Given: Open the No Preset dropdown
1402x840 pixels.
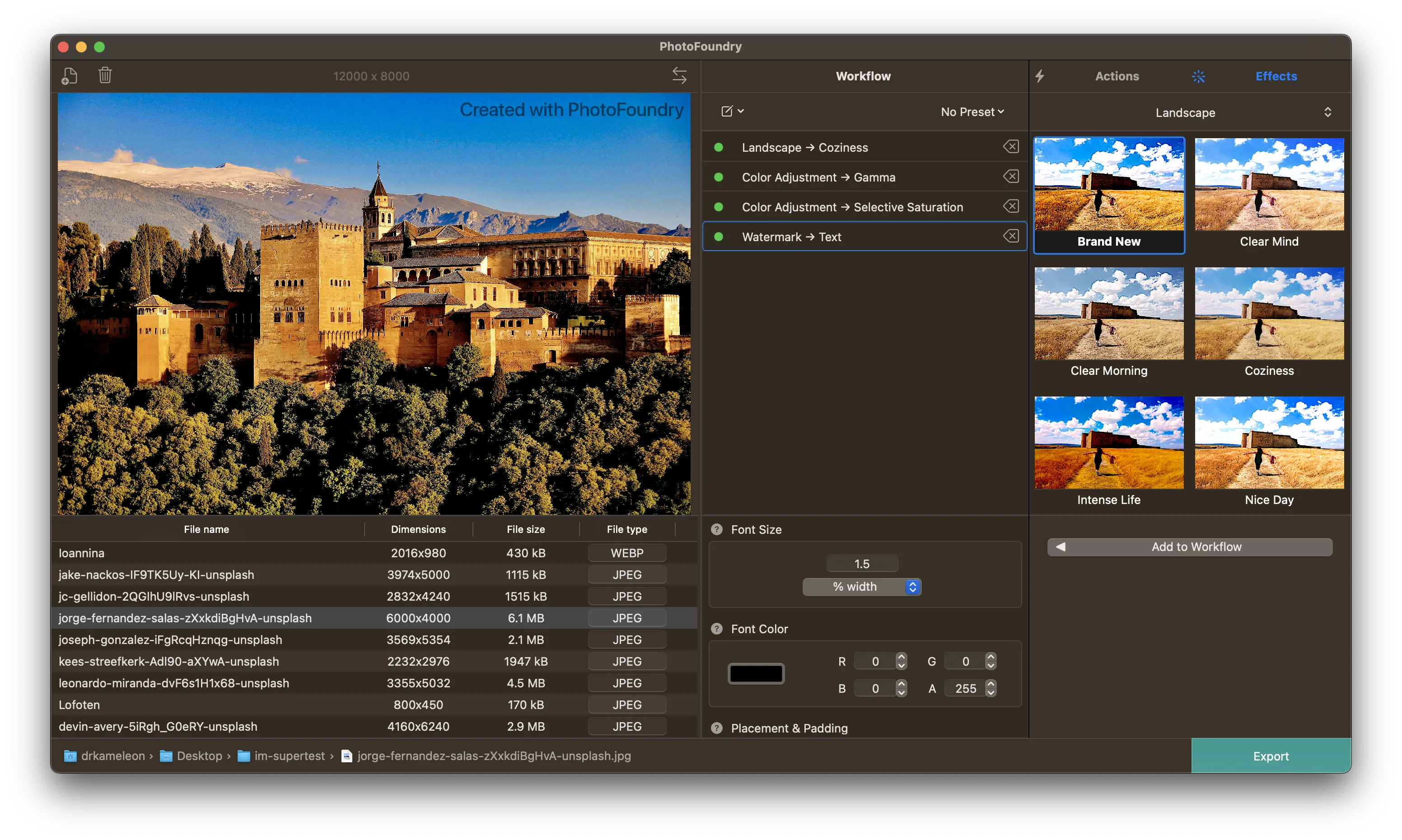Looking at the screenshot, I should click(x=972, y=112).
